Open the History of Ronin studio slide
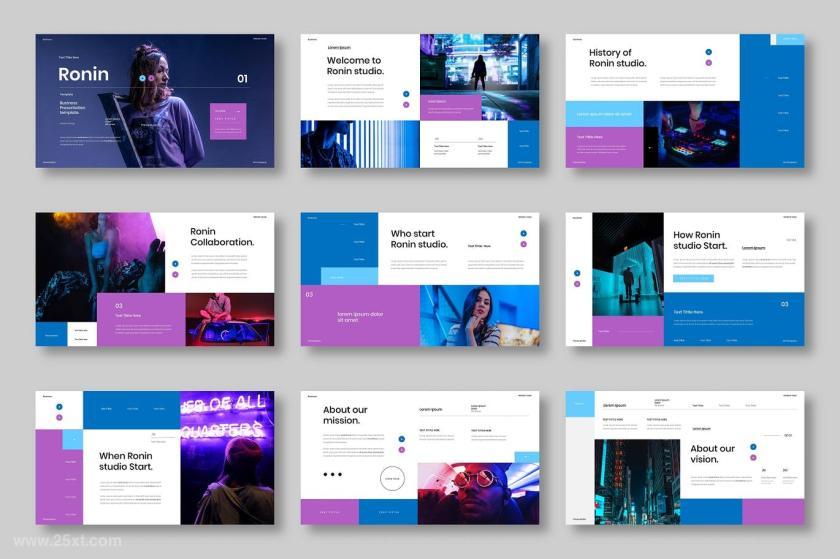The width and height of the screenshot is (840, 559). click(685, 101)
